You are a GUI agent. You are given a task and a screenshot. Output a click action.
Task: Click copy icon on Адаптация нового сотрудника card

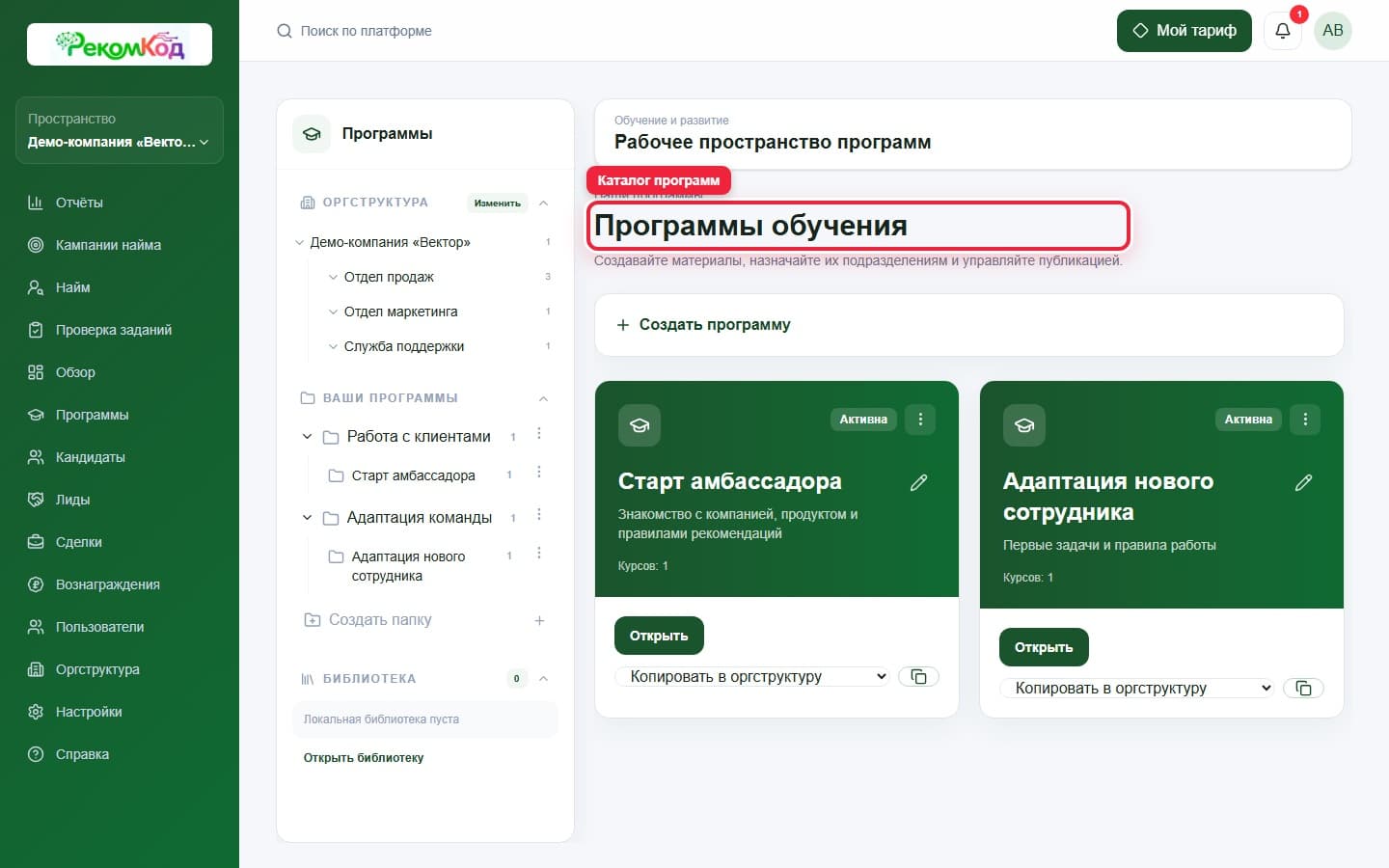point(1303,689)
